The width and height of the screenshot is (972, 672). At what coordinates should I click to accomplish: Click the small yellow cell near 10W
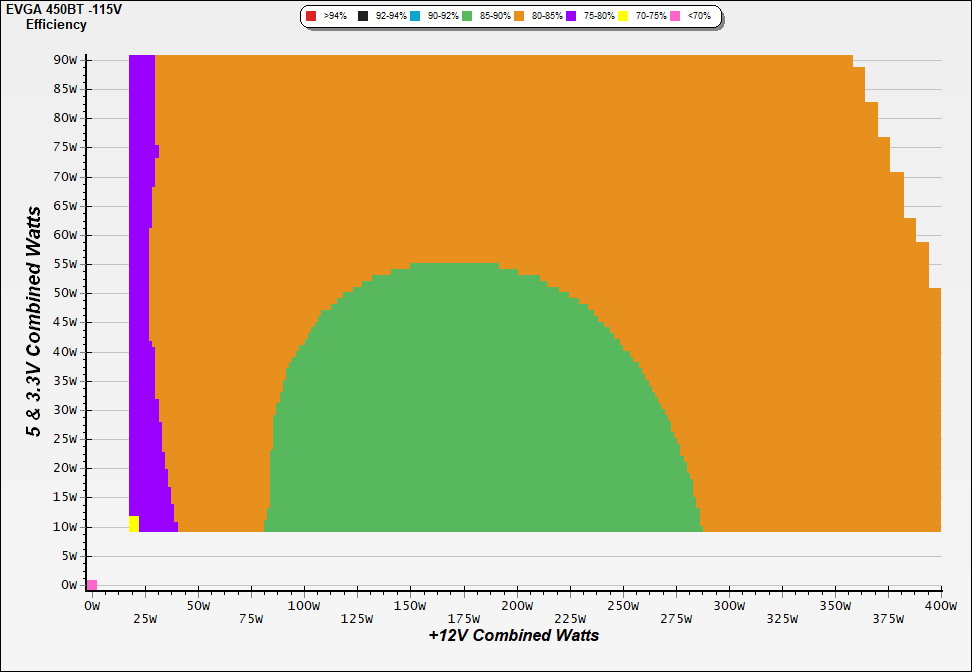[x=134, y=524]
